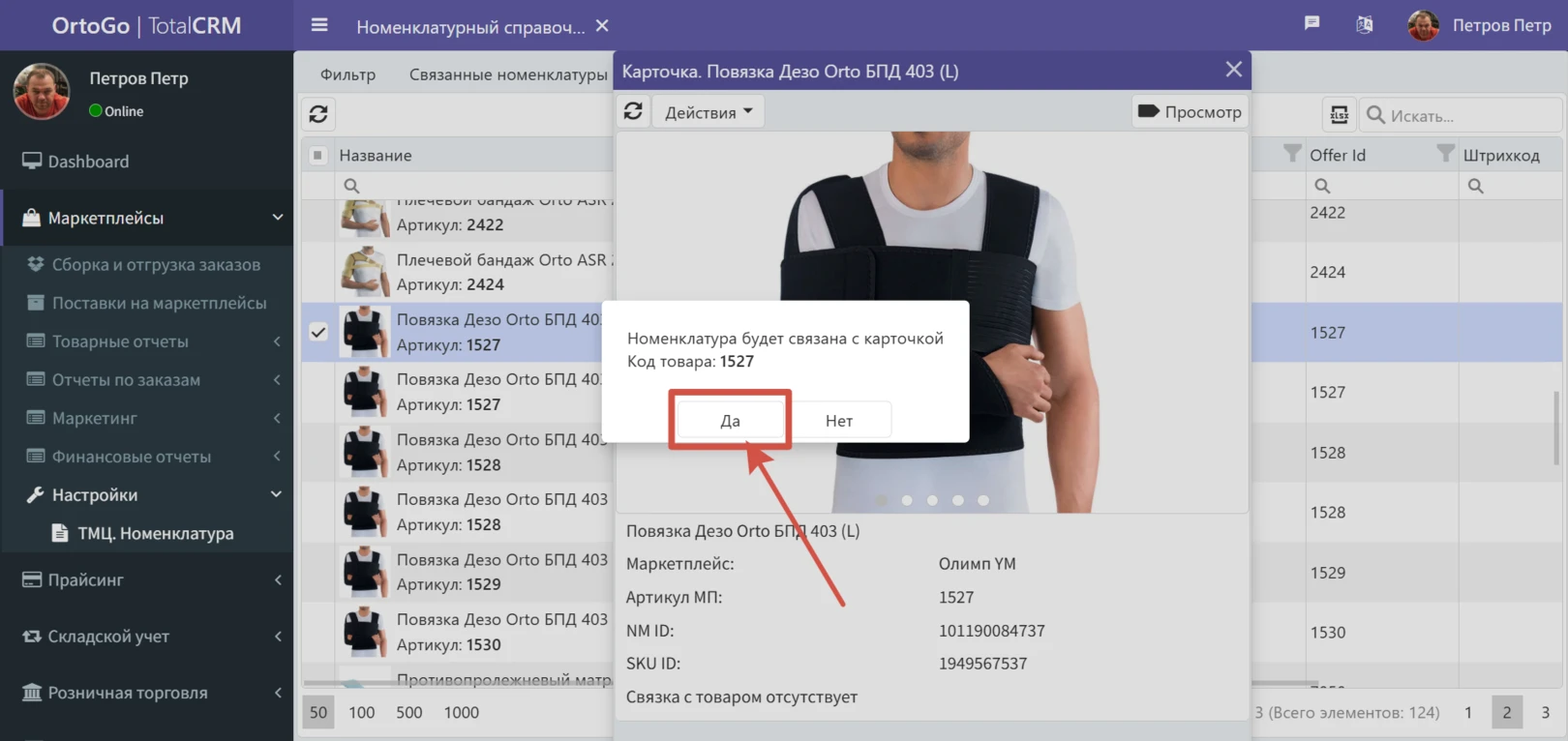Click the language translate icon in header

(x=1364, y=25)
